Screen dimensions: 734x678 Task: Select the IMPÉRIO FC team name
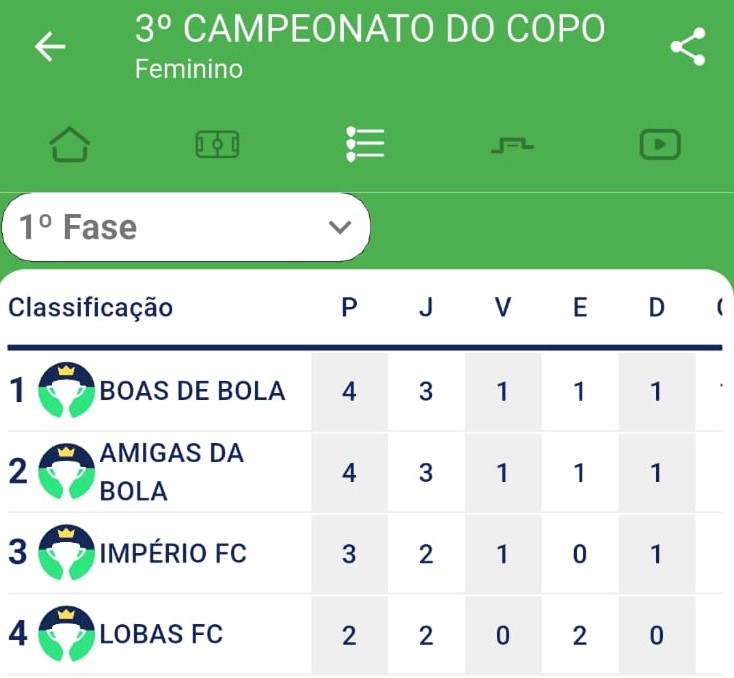173,553
